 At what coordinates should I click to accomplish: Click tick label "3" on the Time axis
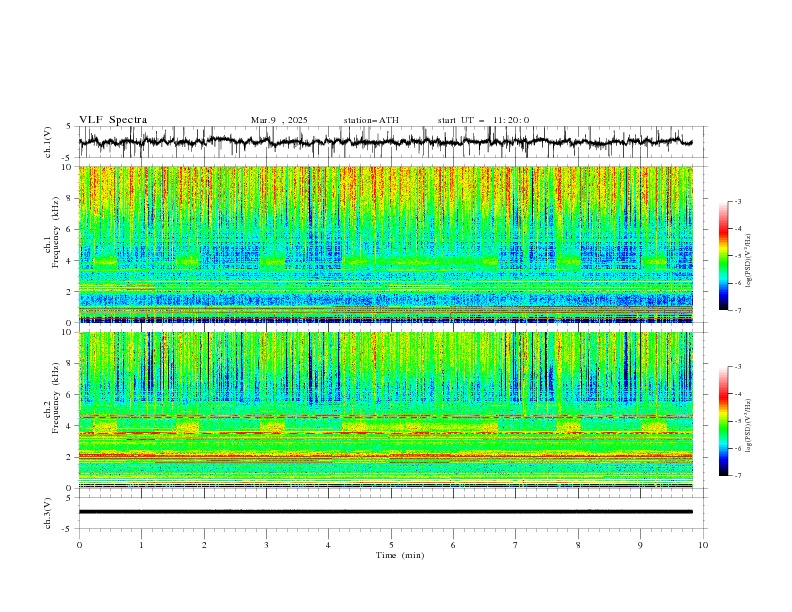pyautogui.click(x=266, y=545)
